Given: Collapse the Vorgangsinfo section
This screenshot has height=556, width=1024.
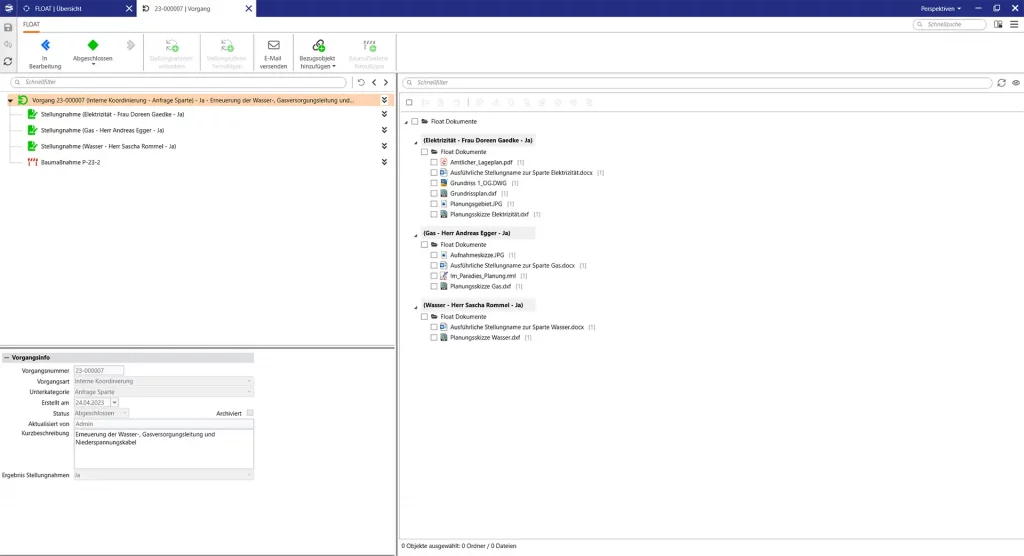Looking at the screenshot, I should coord(6,357).
